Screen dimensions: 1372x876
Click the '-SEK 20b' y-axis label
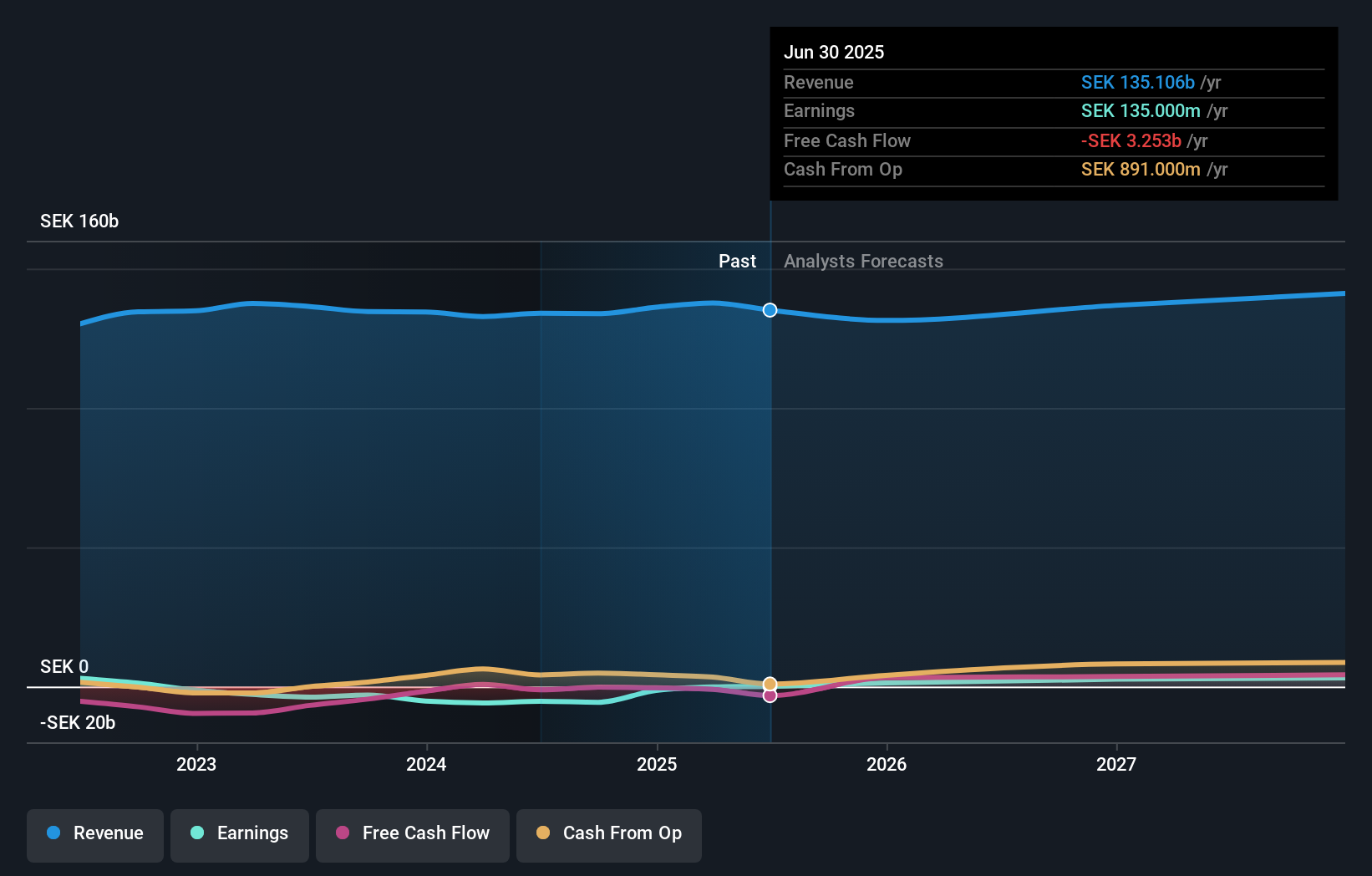(x=78, y=722)
